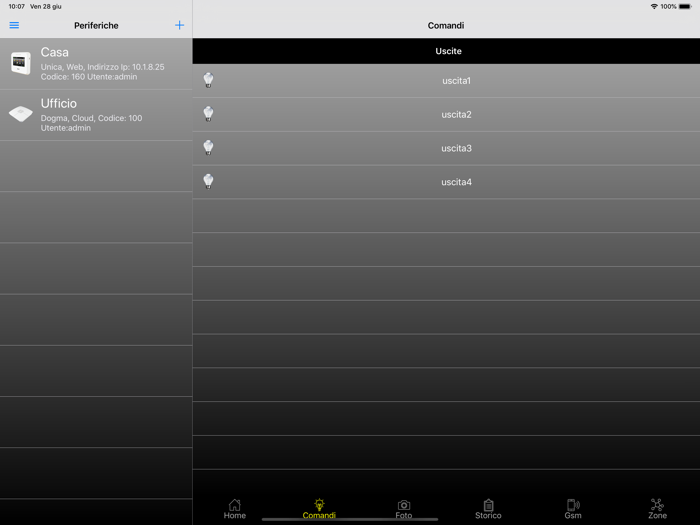Switch to the Home tab
This screenshot has width=700, height=525.
[234, 509]
